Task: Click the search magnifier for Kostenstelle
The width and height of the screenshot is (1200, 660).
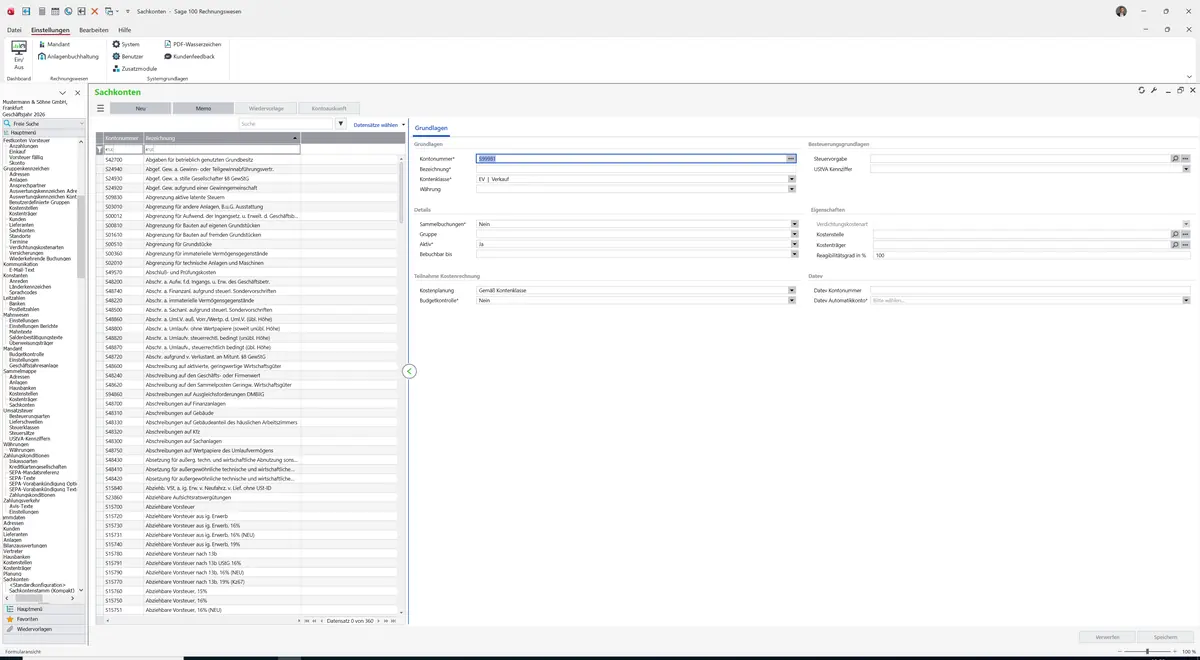Action: coord(1175,234)
